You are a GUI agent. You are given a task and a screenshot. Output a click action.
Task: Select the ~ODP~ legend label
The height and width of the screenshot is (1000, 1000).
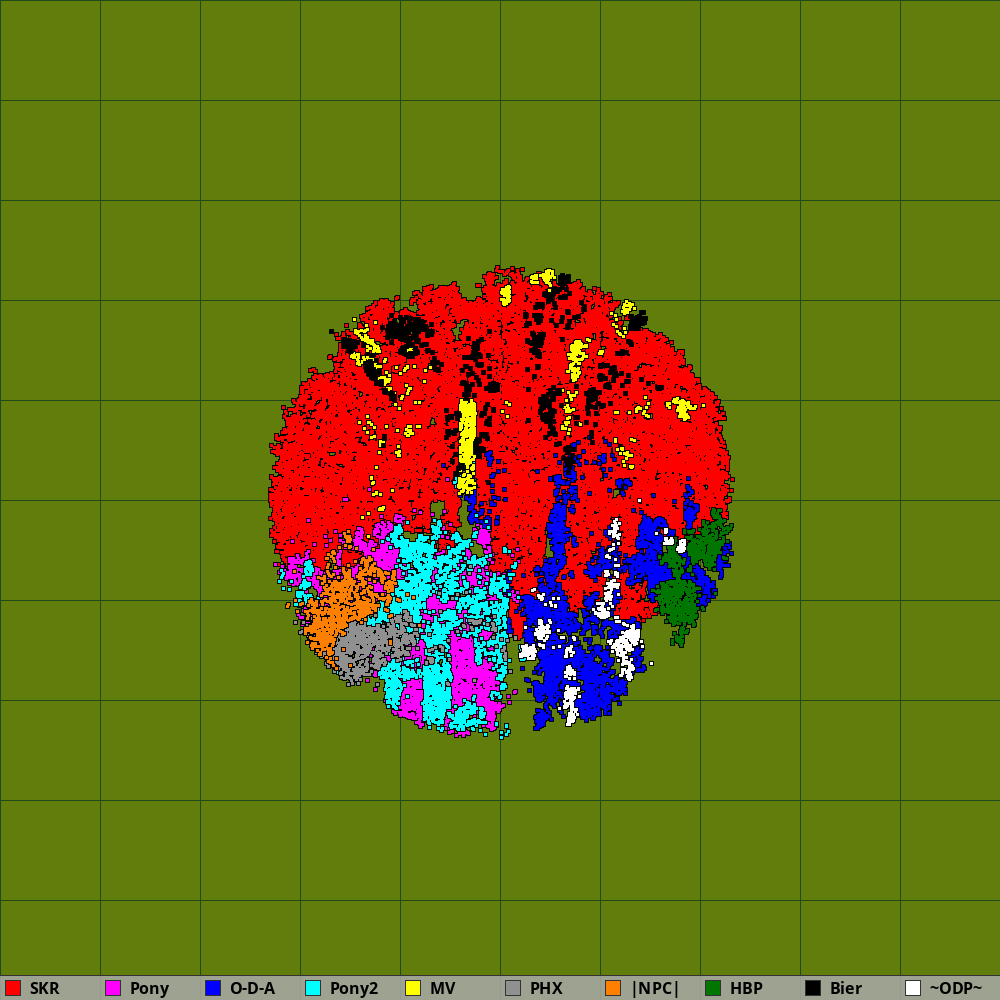tap(956, 989)
